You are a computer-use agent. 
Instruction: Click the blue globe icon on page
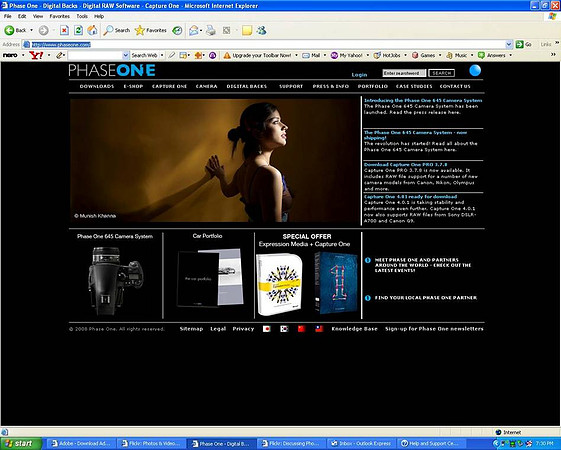pyautogui.click(x=475, y=70)
